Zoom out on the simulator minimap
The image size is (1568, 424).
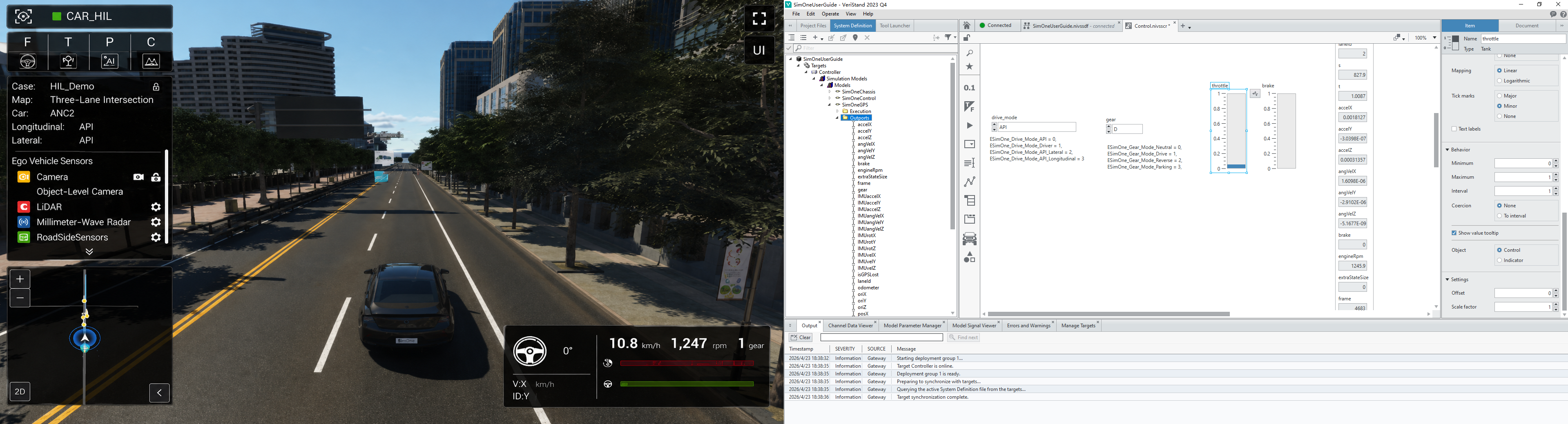[20, 298]
